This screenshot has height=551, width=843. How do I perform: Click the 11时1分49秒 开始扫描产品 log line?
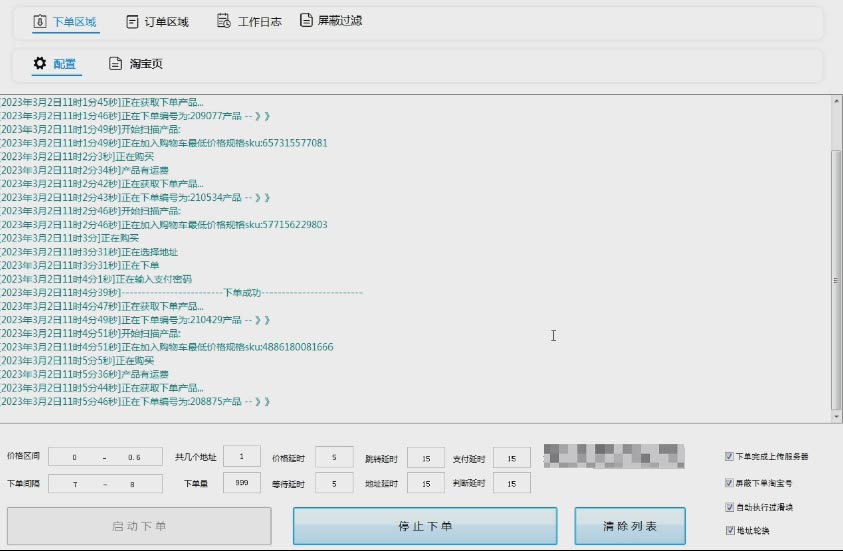coord(90,130)
